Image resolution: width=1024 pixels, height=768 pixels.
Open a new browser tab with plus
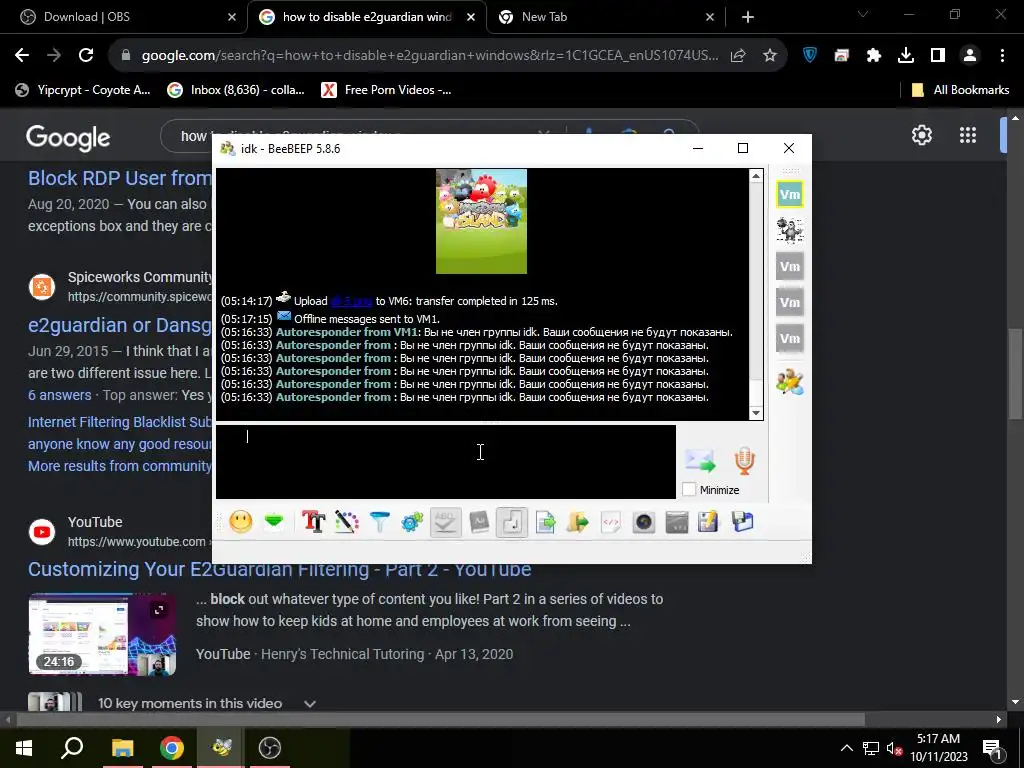tap(748, 17)
